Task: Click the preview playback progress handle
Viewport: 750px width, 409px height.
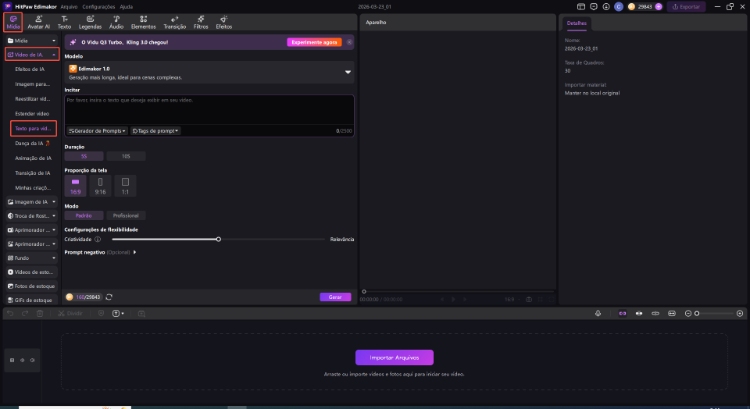Action: coord(364,291)
